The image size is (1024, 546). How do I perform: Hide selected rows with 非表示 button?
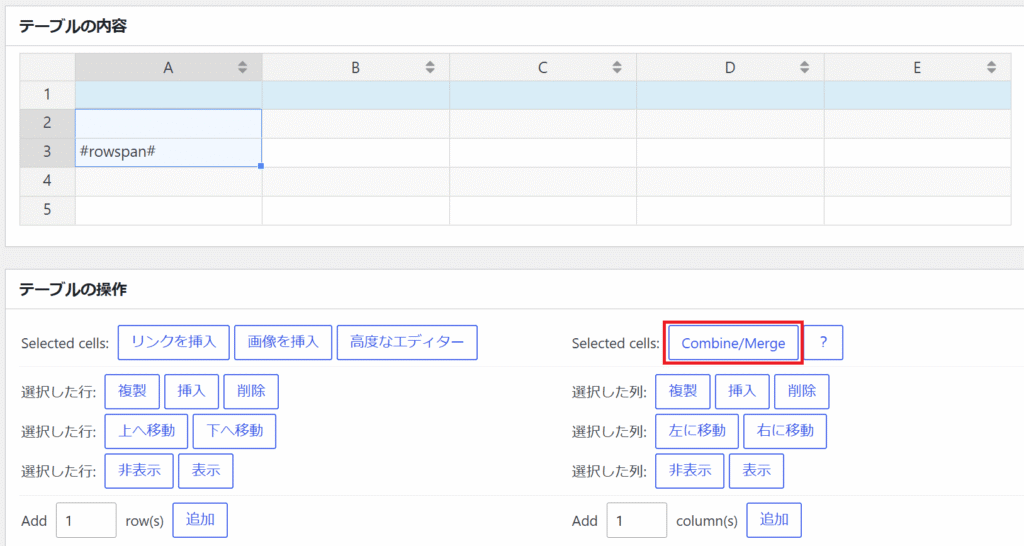(x=139, y=470)
